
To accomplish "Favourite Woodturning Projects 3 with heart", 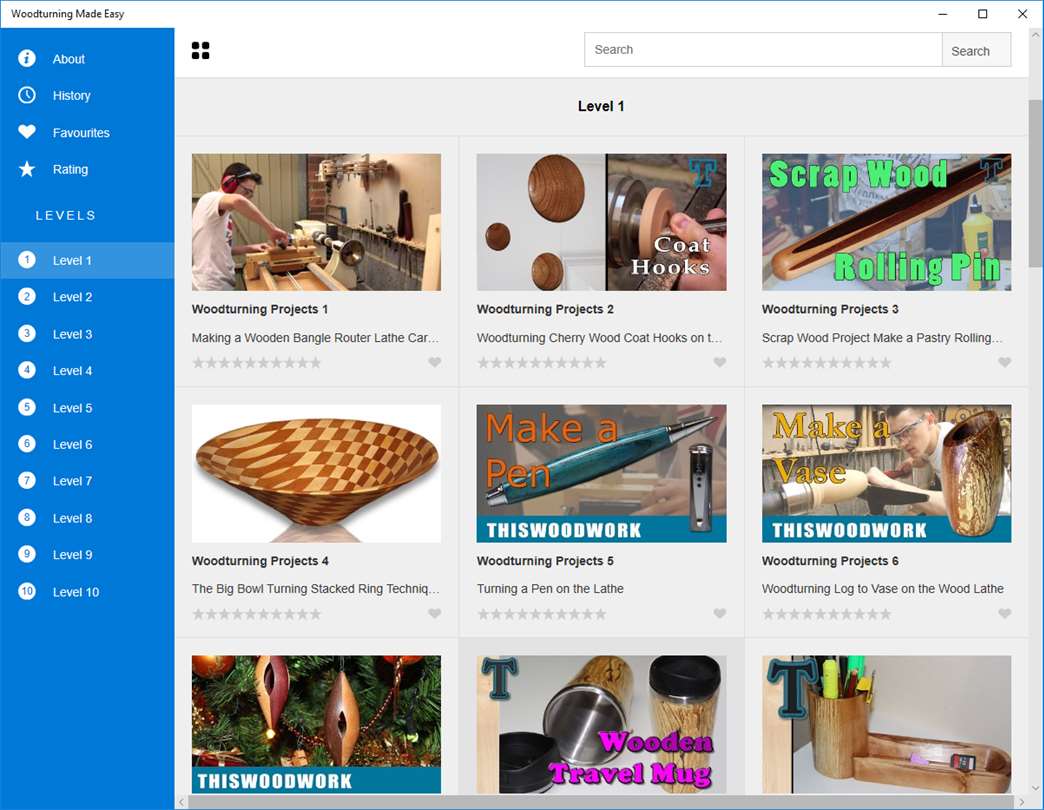I will point(1005,362).
